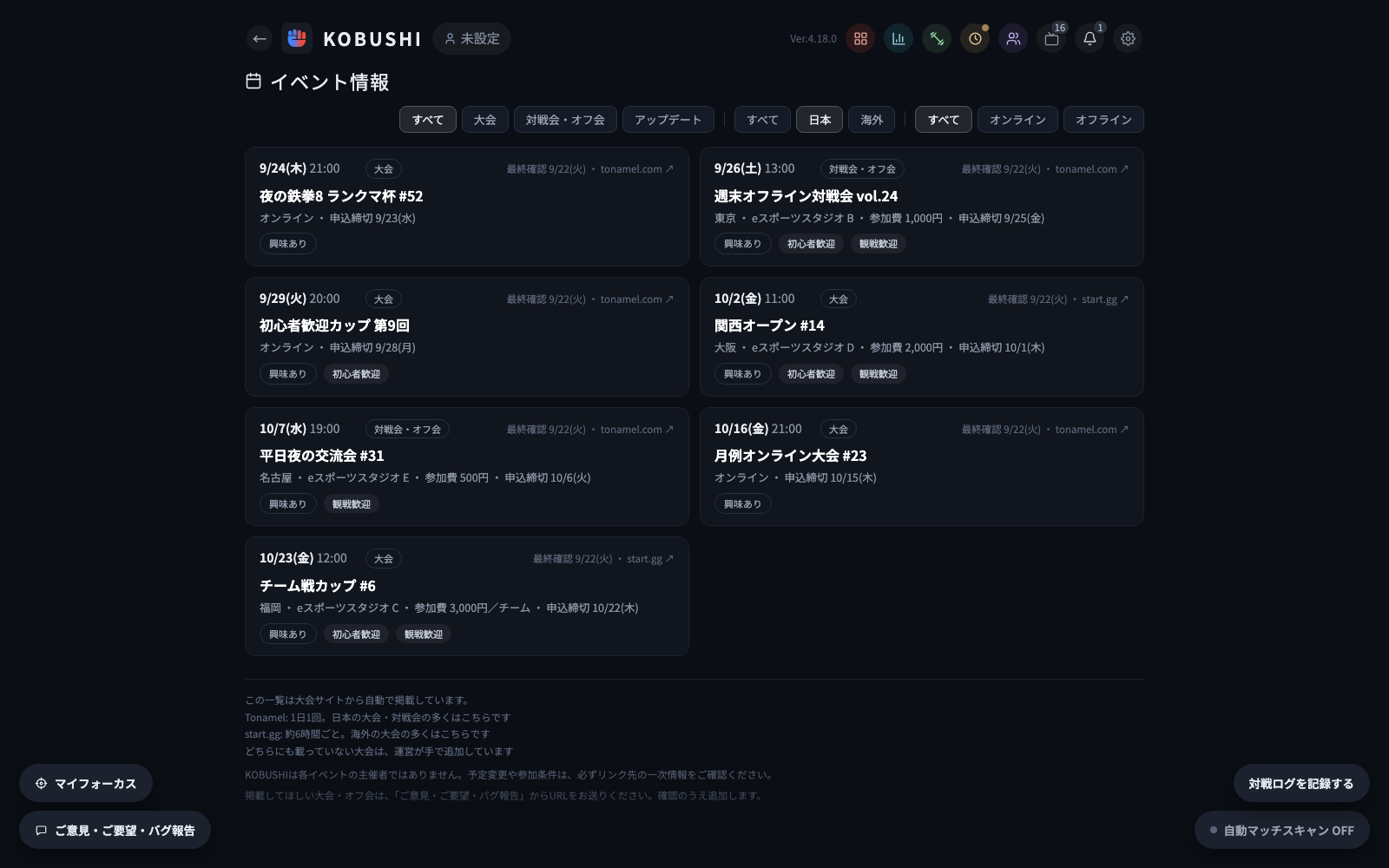Select the 対戦会・オフ会 filter chip
Viewport: 1389px width, 868px height.
click(x=565, y=120)
